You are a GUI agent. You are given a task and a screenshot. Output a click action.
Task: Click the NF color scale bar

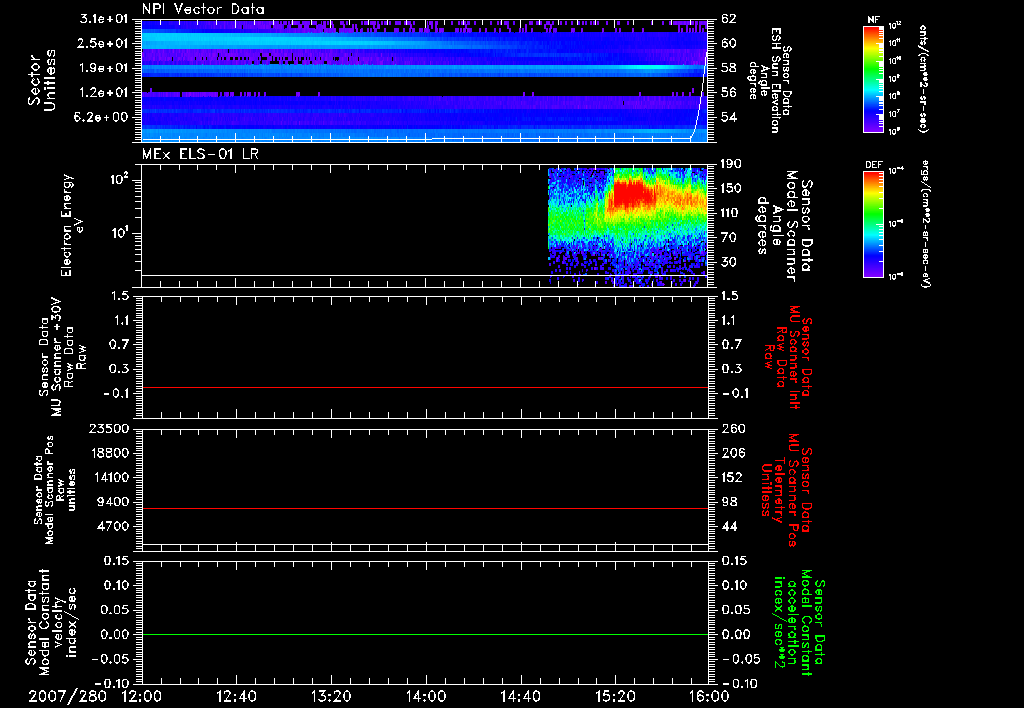tap(873, 78)
